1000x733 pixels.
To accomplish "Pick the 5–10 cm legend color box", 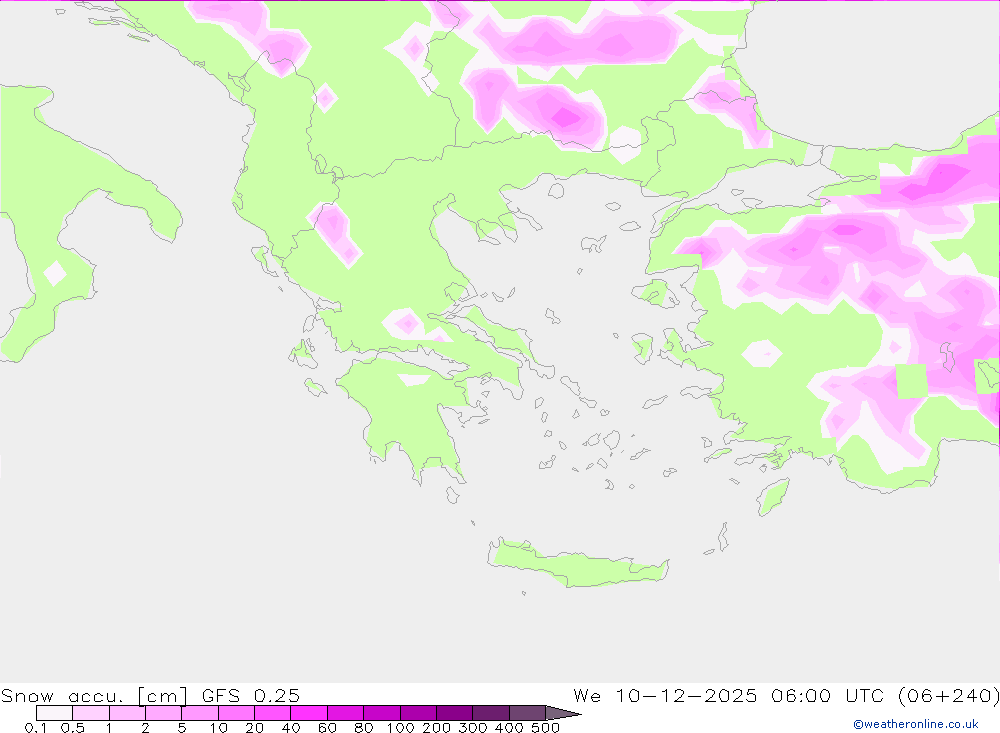I will tap(200, 713).
